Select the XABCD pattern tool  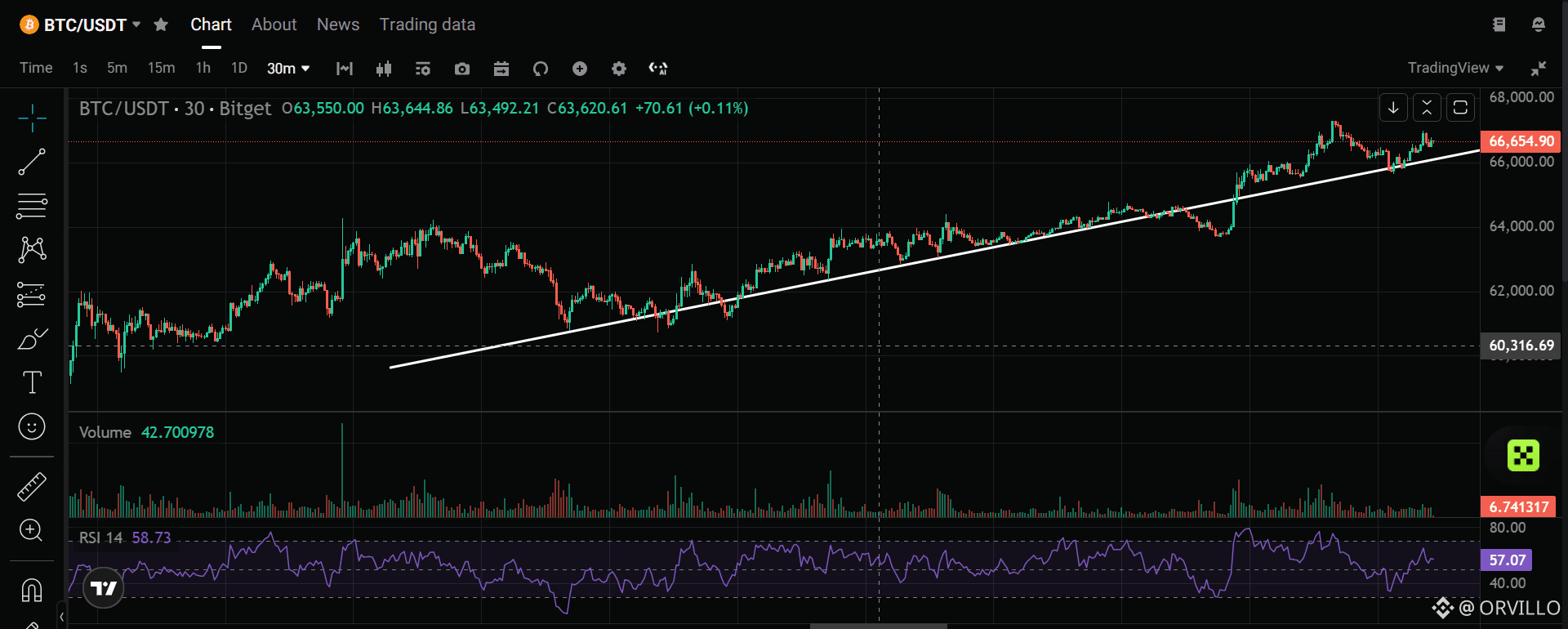[x=32, y=249]
